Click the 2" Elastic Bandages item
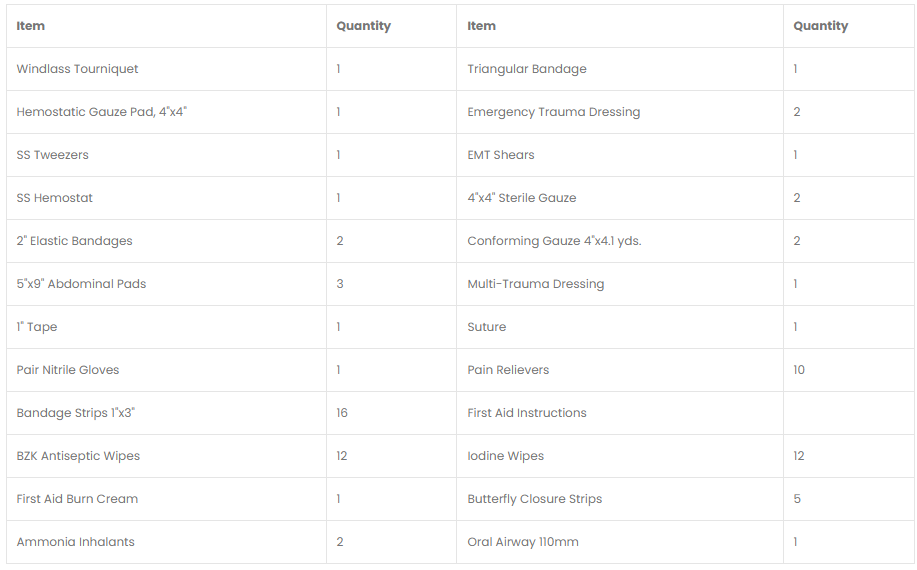This screenshot has height=570, width=917. pos(74,241)
